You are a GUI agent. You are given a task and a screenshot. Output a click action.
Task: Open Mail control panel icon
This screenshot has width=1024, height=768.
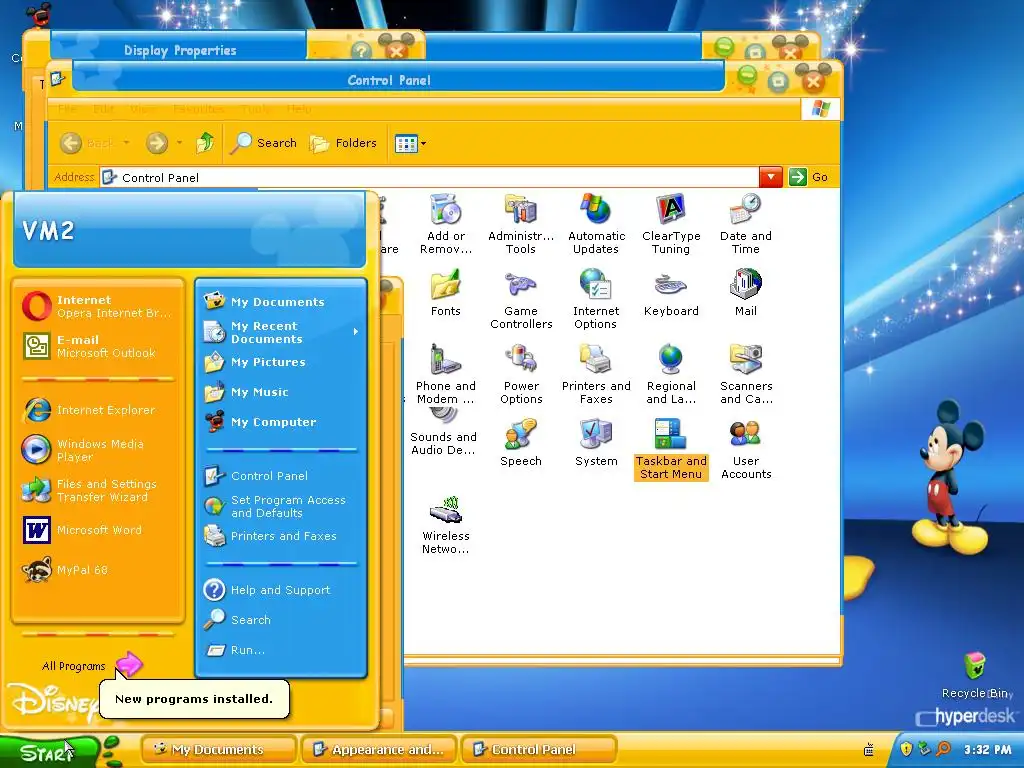746,293
